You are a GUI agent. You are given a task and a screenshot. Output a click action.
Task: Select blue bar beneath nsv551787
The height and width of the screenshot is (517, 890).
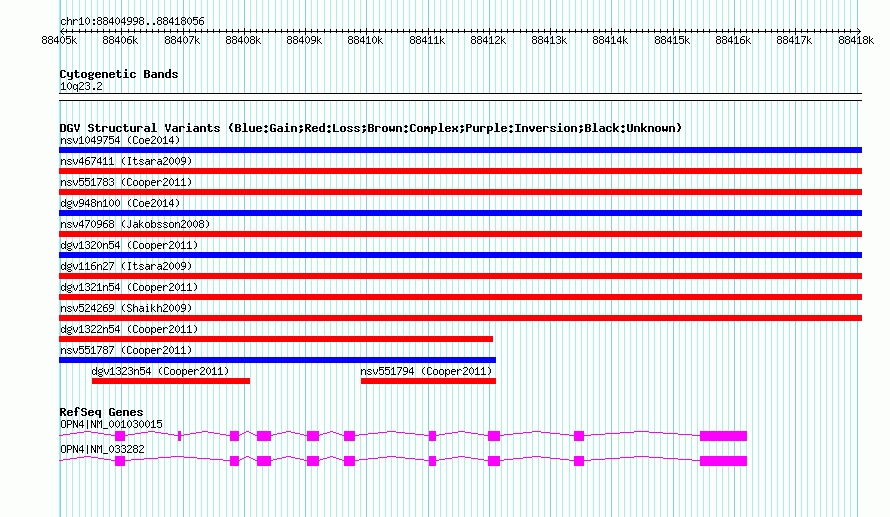[x=278, y=360]
